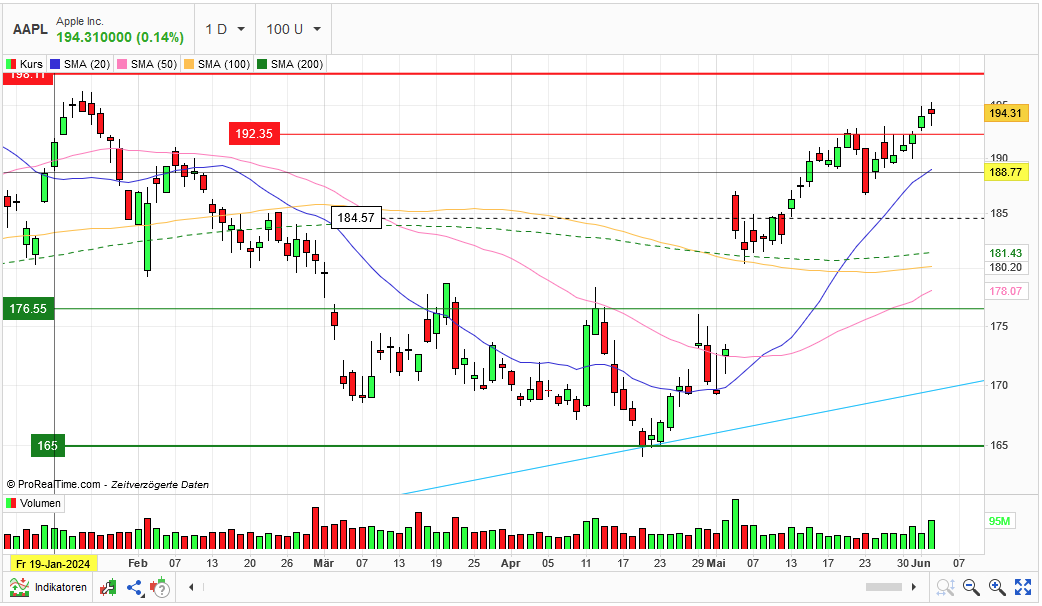Screen dimensions: 1042x606
Task: Toggle the SMA (200) legend entry
Action: [290, 64]
